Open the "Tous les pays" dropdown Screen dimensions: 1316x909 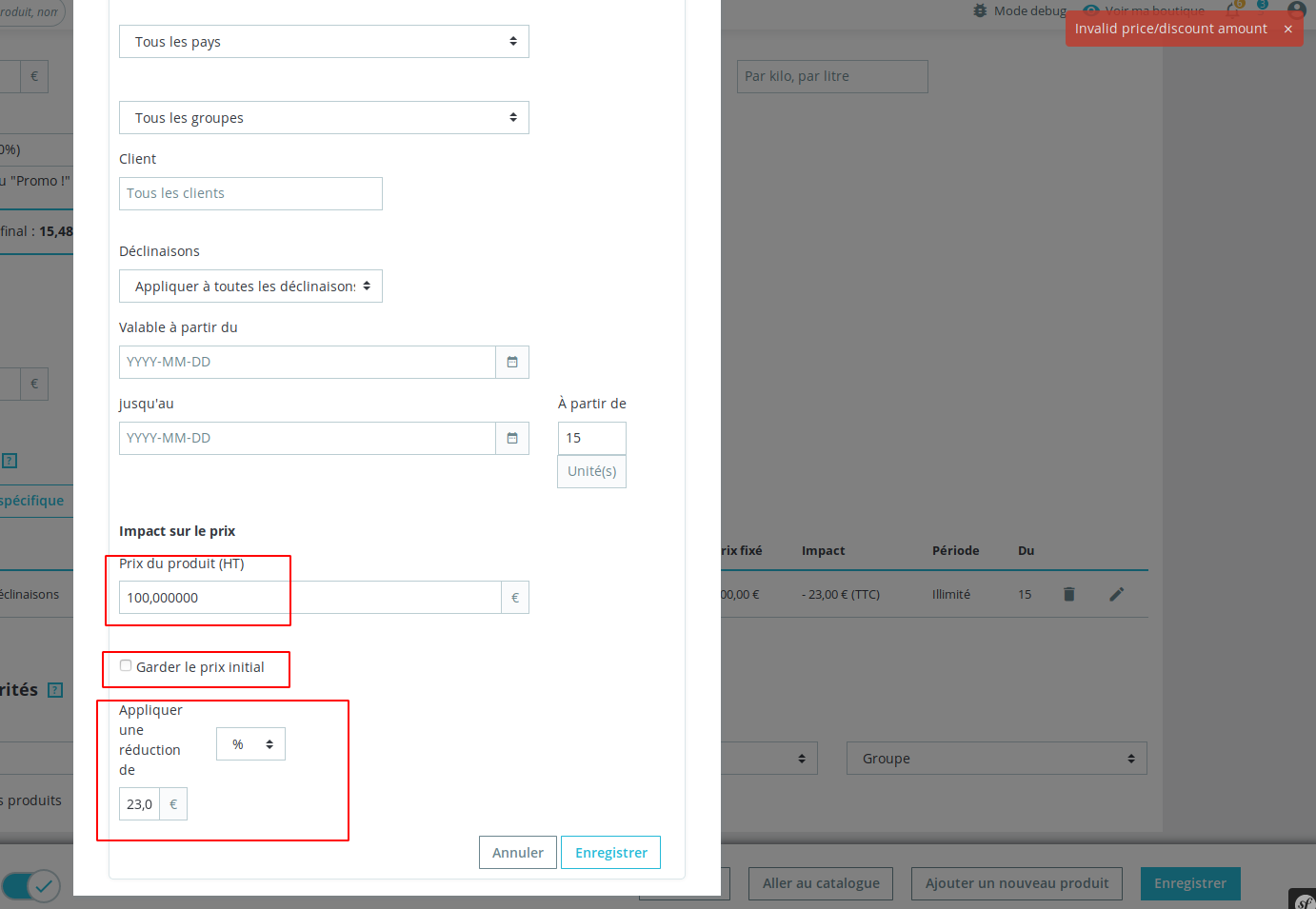[324, 41]
